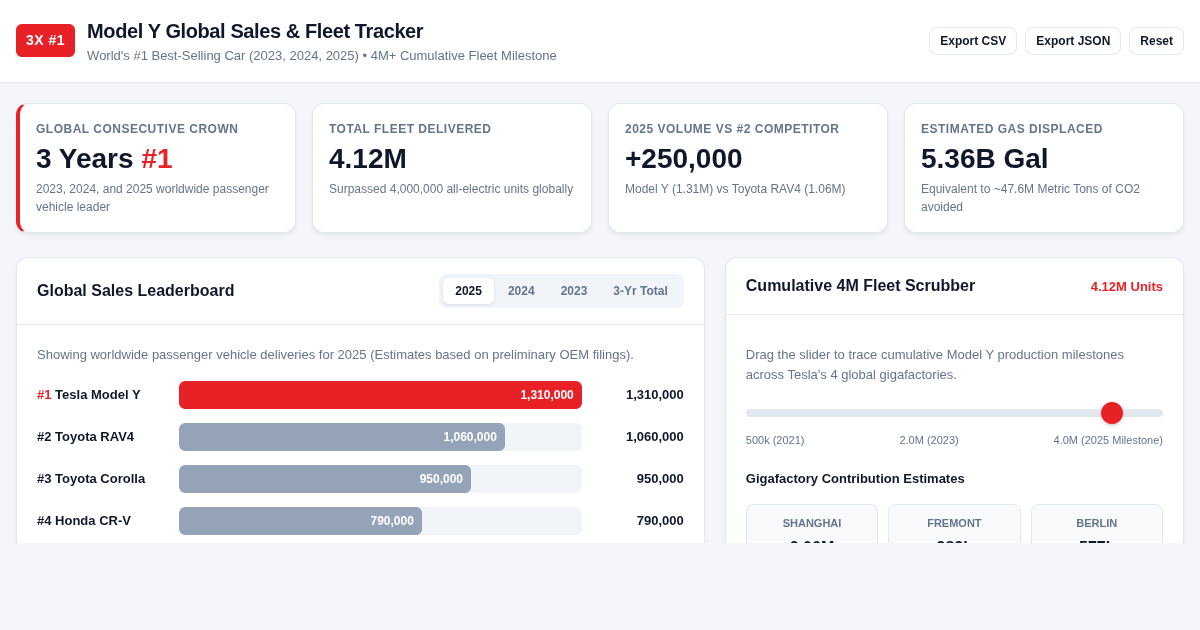Click the fleet scrubber slider thumb
The image size is (1200, 630).
pyautogui.click(x=1112, y=413)
